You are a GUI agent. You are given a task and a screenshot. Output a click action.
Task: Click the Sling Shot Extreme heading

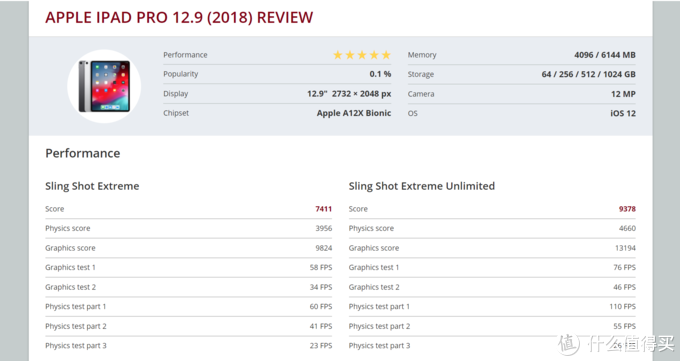[92, 186]
